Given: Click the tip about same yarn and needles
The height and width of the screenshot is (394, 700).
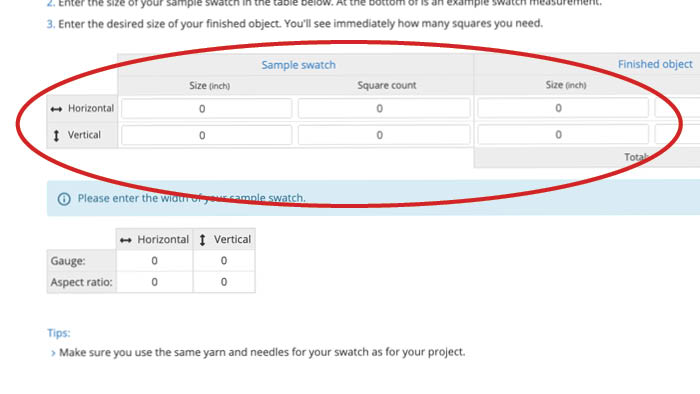Looking at the screenshot, I should coord(262,352).
